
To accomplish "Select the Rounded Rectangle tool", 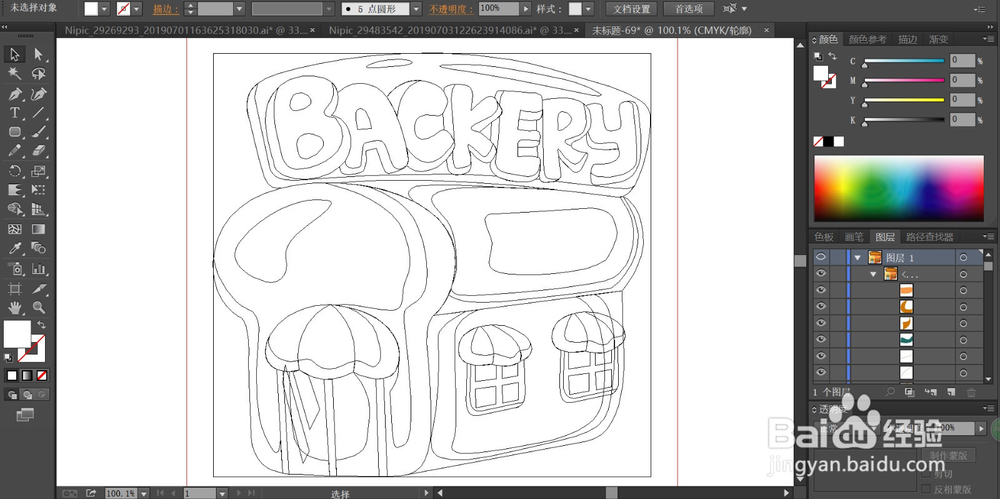I will coord(15,132).
